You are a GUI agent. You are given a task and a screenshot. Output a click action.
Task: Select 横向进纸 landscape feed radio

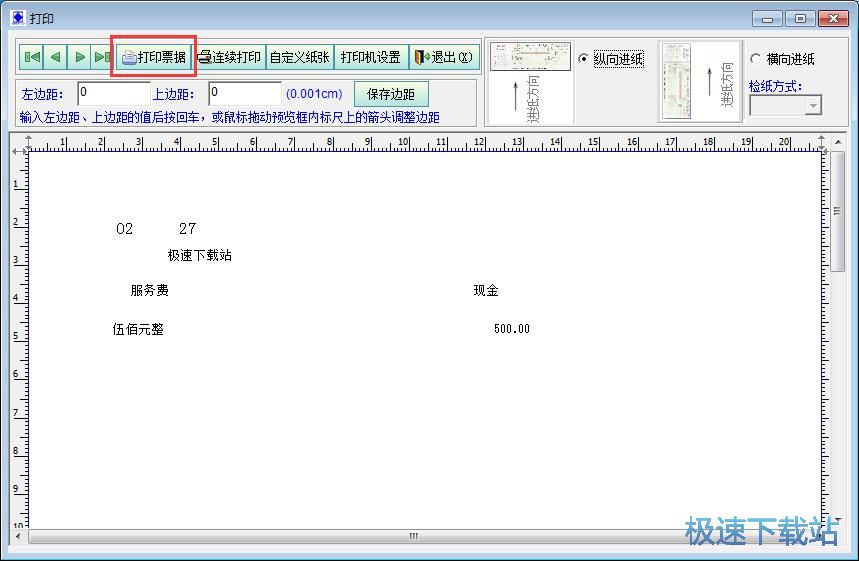(x=755, y=58)
